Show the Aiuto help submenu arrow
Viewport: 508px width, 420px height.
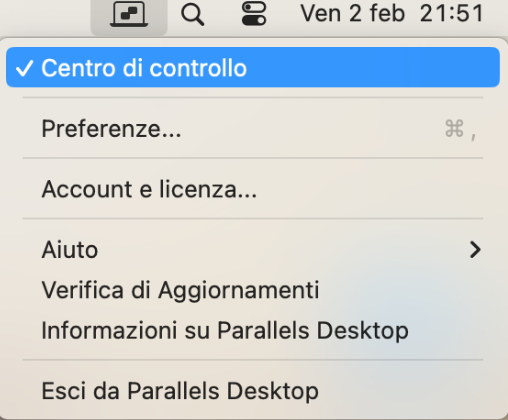pyautogui.click(x=475, y=250)
